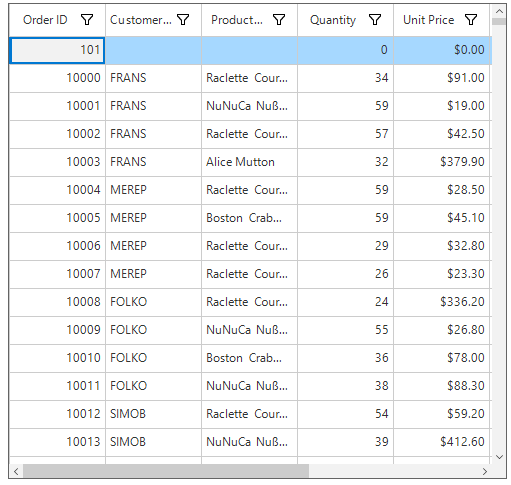Image resolution: width=511 pixels, height=485 pixels.
Task: Select the $28.50 unit price cell
Action: (441, 190)
